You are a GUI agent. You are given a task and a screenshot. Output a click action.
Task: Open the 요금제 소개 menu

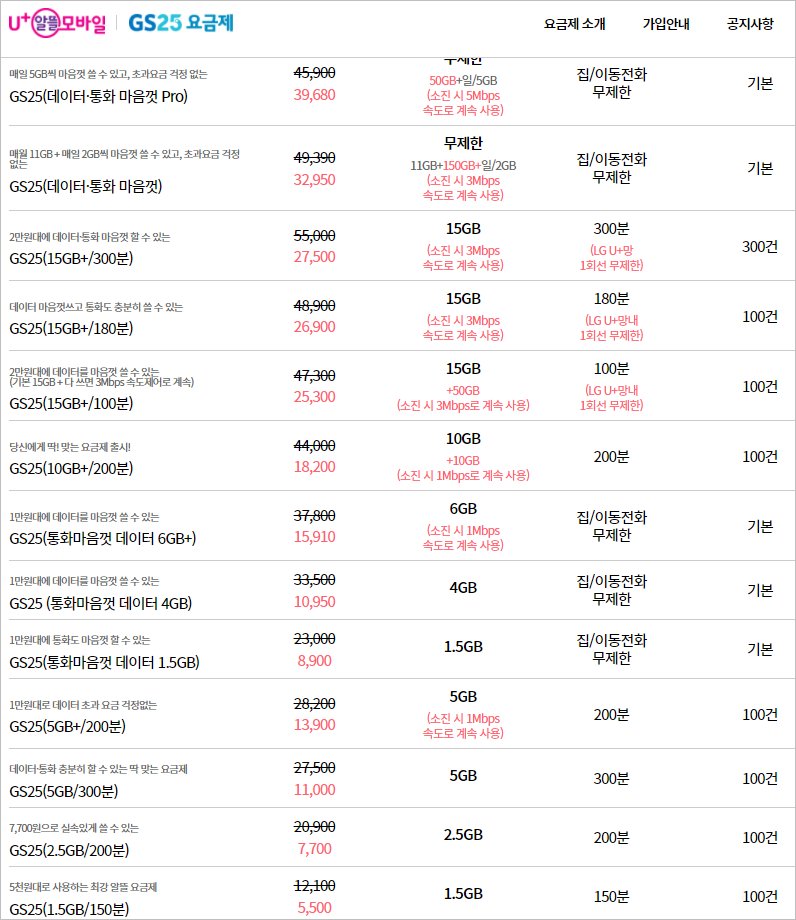click(574, 24)
